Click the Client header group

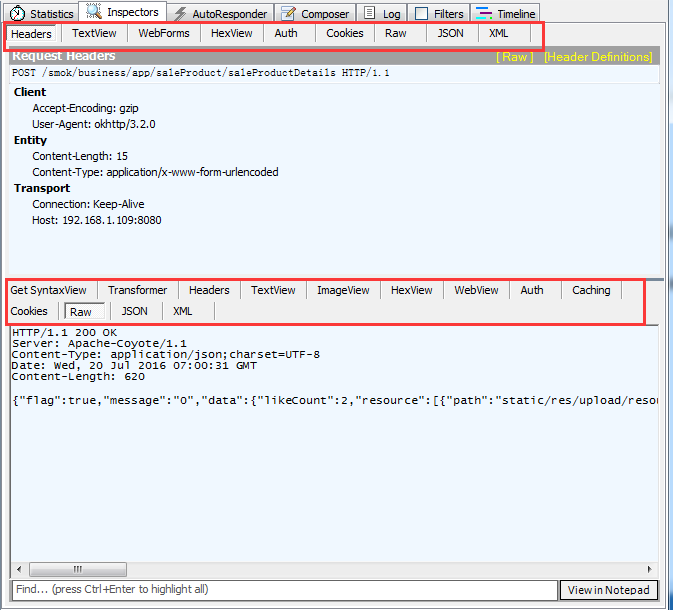click(x=30, y=92)
